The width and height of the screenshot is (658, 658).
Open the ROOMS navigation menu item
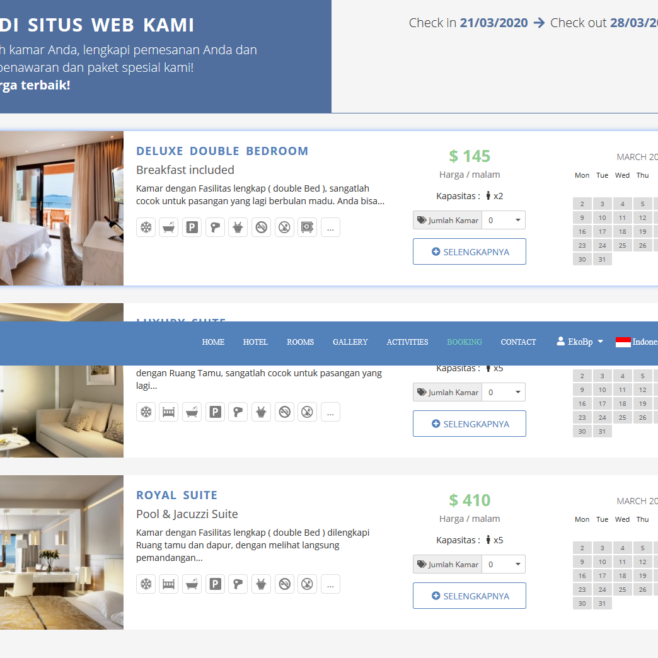pos(300,342)
